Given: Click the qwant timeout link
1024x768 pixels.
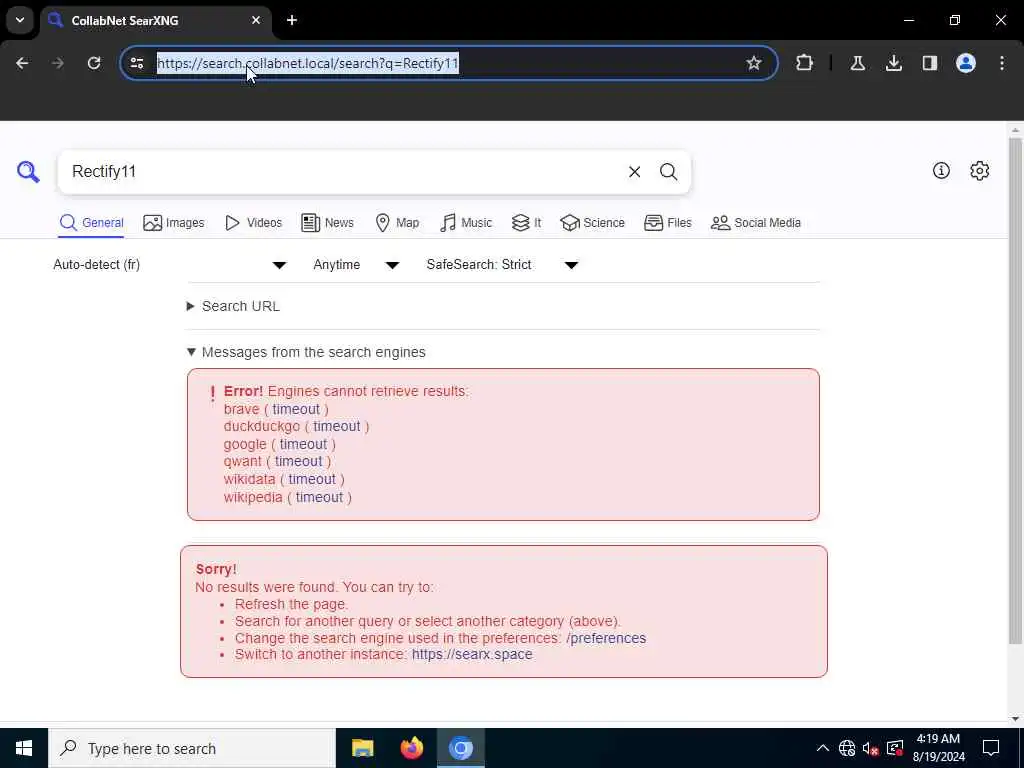Looking at the screenshot, I should click(x=298, y=461).
